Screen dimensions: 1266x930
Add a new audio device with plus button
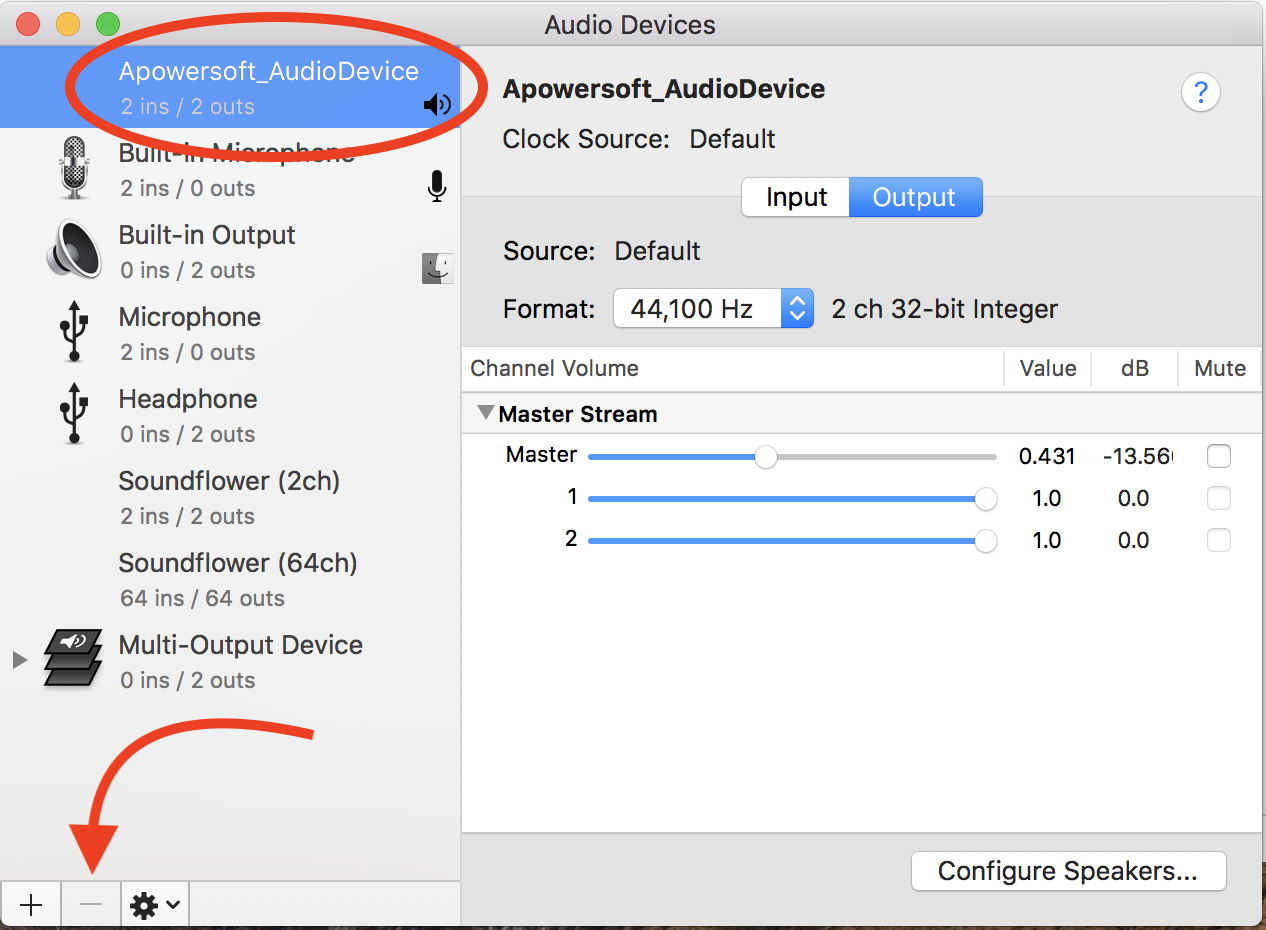click(x=31, y=905)
